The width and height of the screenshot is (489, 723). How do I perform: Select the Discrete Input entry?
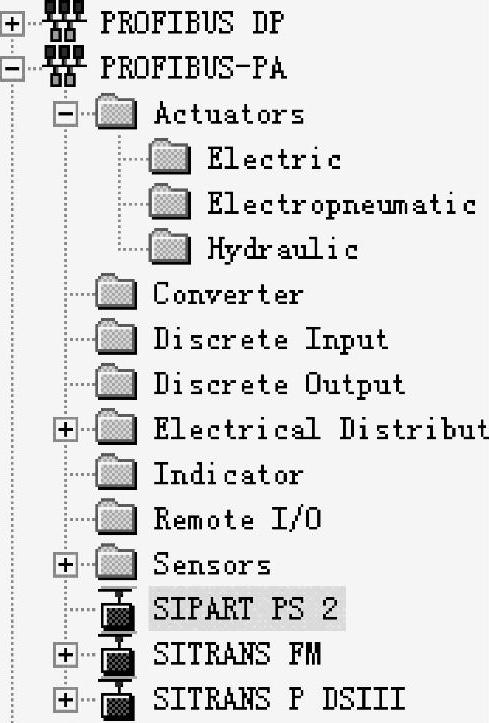[271, 340]
